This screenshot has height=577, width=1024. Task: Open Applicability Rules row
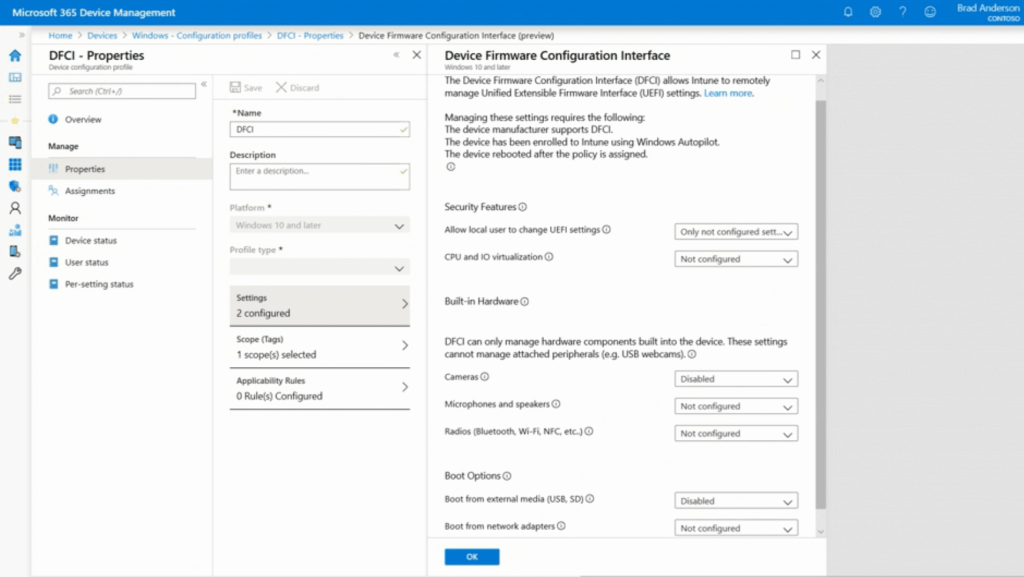319,388
